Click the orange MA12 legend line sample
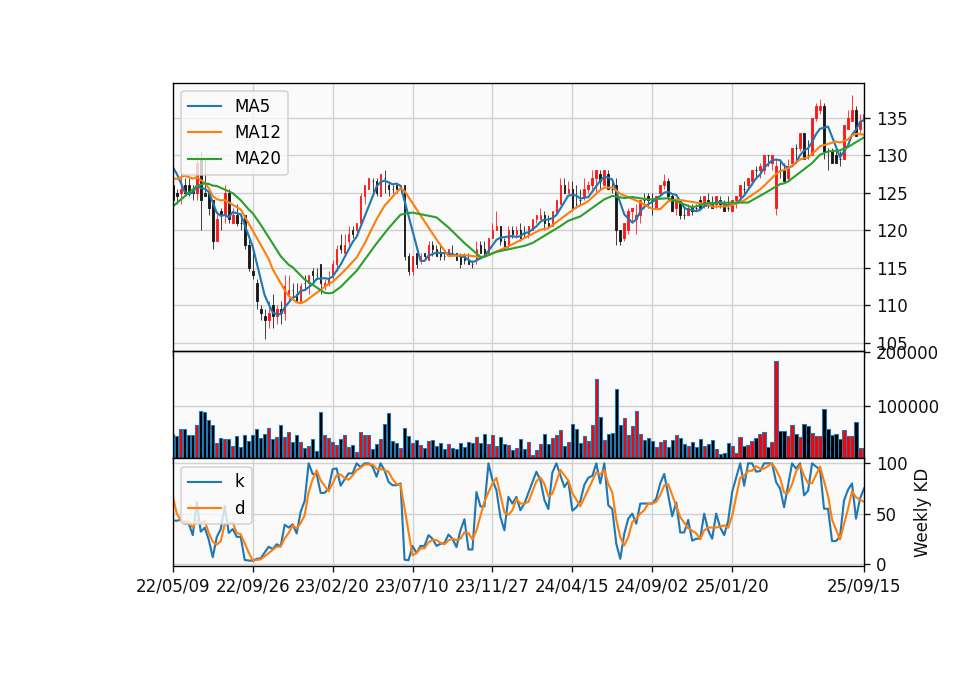This screenshot has height=690, width=960. tap(204, 132)
